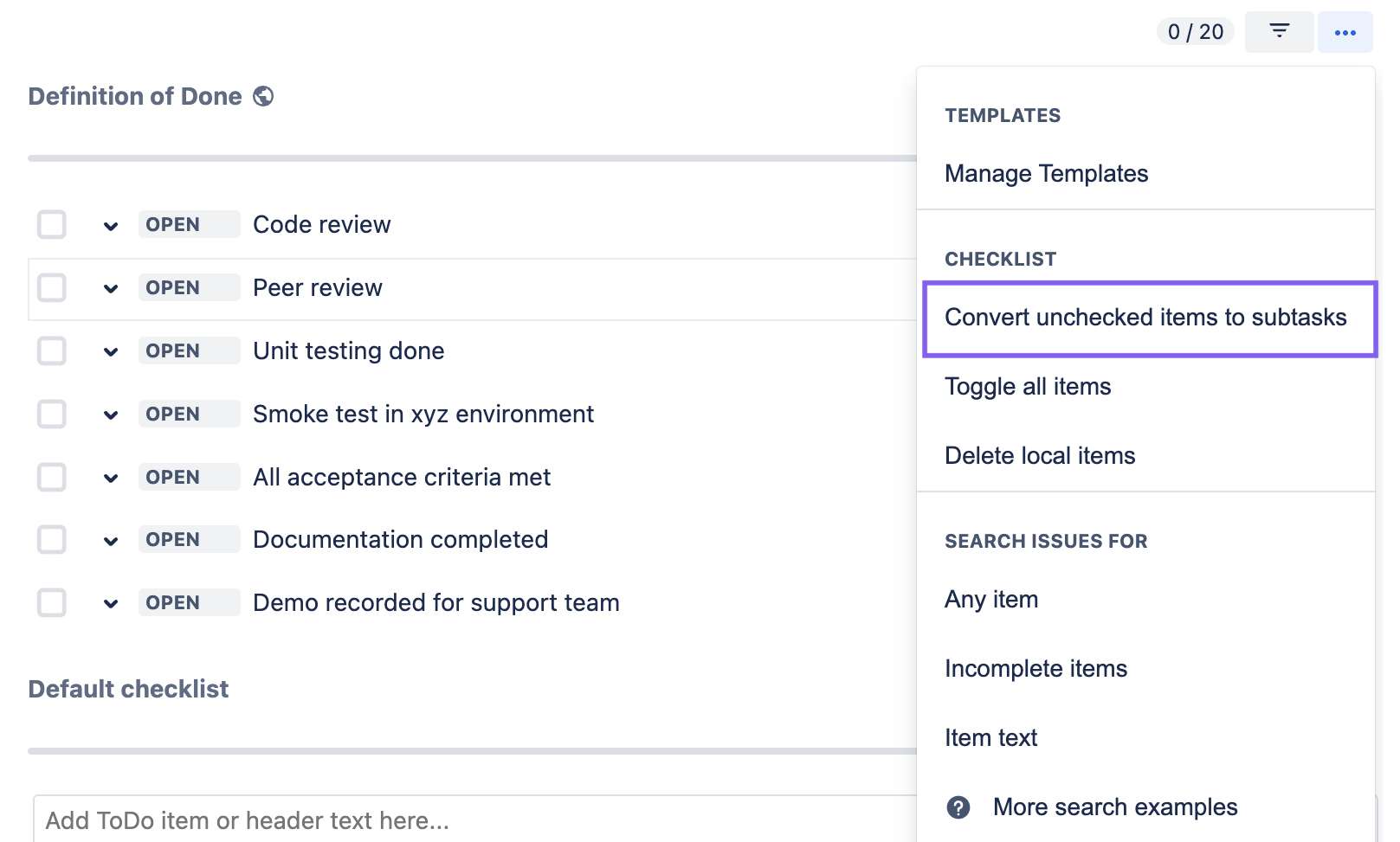Screen dimensions: 1400x842
Task: Check off the Code review item
Action: (x=51, y=224)
